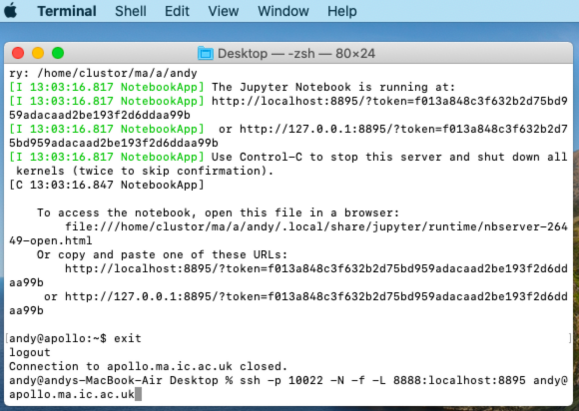Click 'The Jupyter Notebook is running at:' text

(x=333, y=87)
